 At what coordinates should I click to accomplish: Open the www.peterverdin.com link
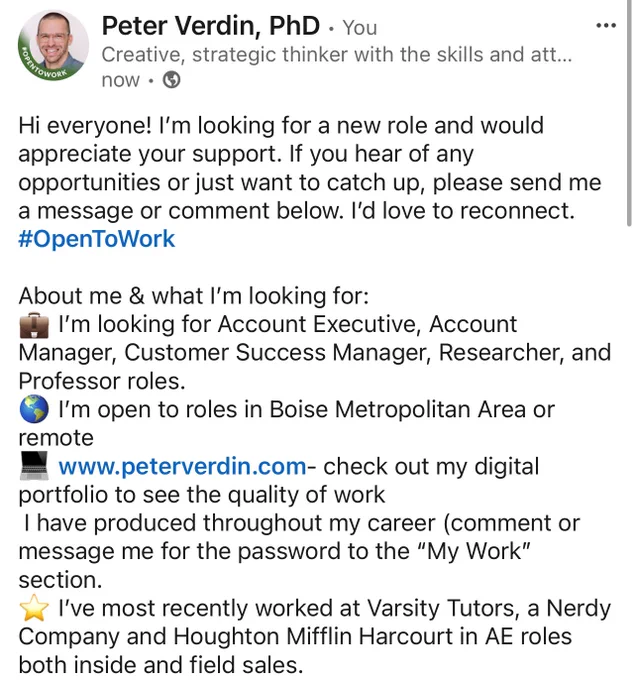point(183,467)
